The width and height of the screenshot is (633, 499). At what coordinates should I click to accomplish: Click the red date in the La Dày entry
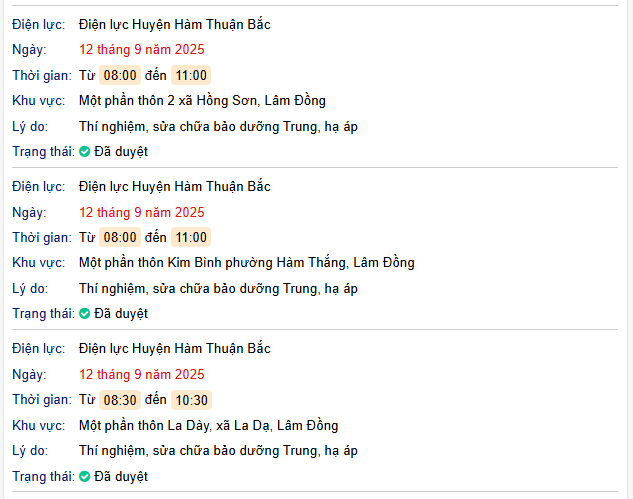(x=142, y=374)
